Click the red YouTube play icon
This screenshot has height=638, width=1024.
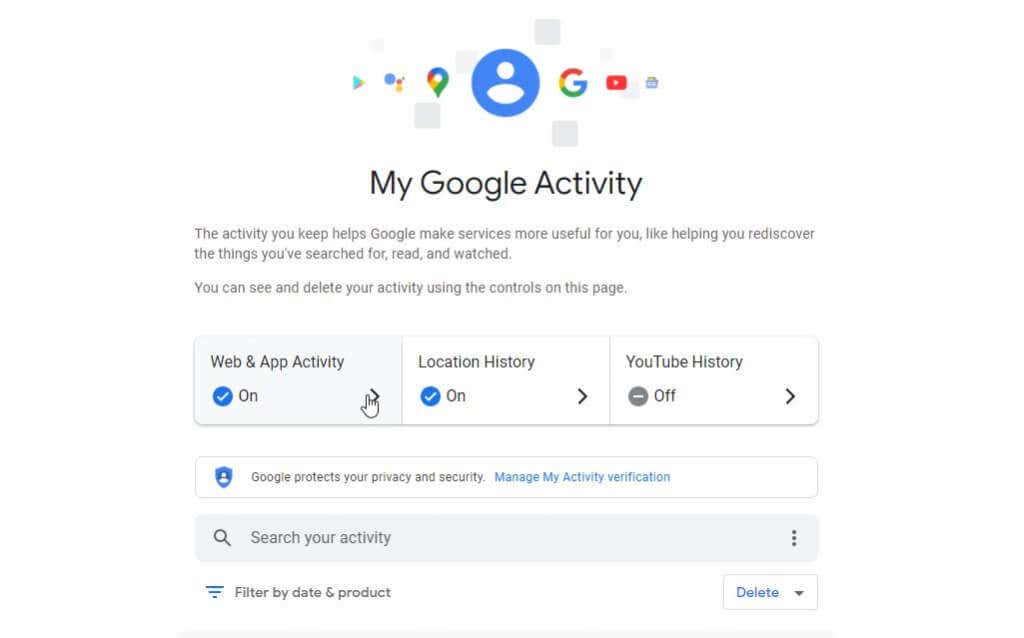coord(616,83)
